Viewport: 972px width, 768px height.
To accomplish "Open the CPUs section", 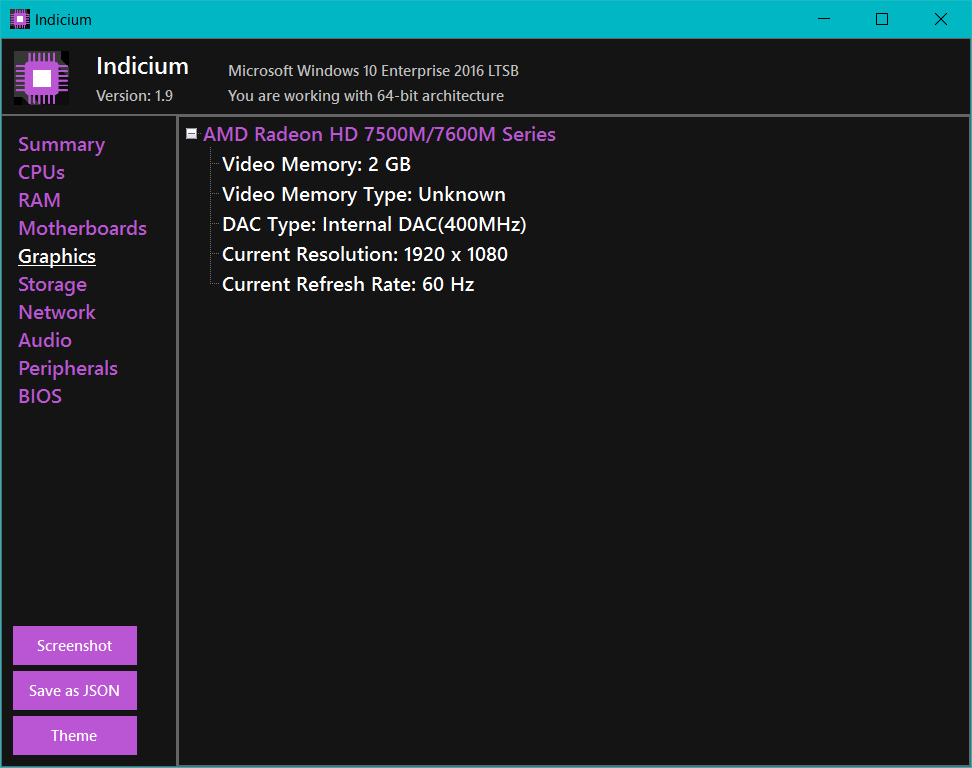I will coord(42,172).
